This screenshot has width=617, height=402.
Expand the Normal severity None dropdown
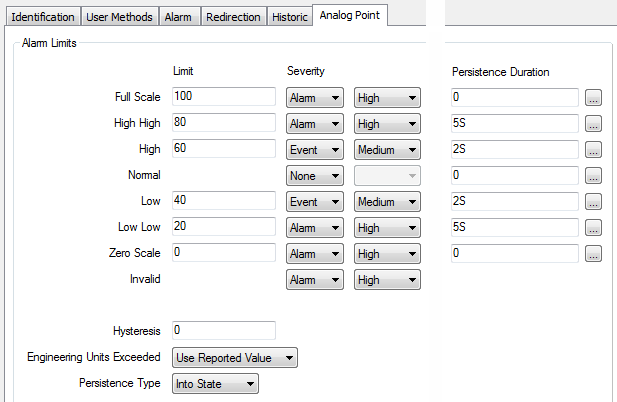(x=315, y=176)
